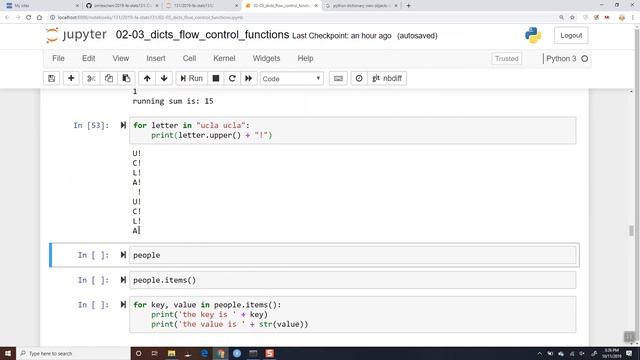
Task: Click into the 'for letter in' code cell
Action: pyautogui.click(x=353, y=131)
